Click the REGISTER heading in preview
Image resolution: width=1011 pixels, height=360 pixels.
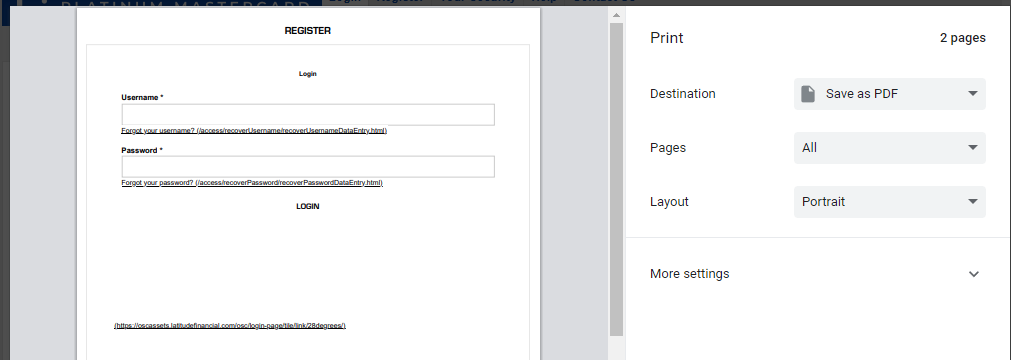click(x=308, y=30)
